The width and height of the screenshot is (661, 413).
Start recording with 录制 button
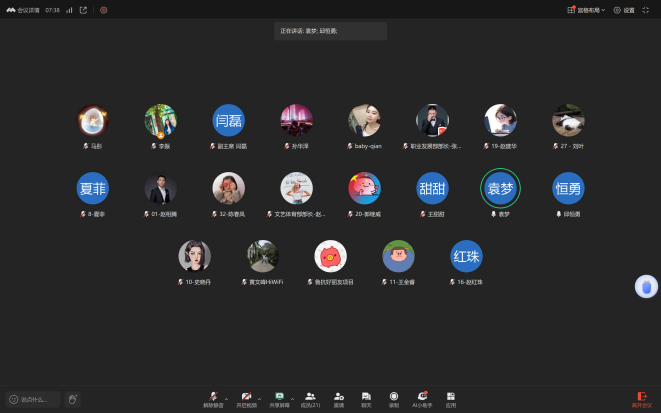[x=394, y=398]
